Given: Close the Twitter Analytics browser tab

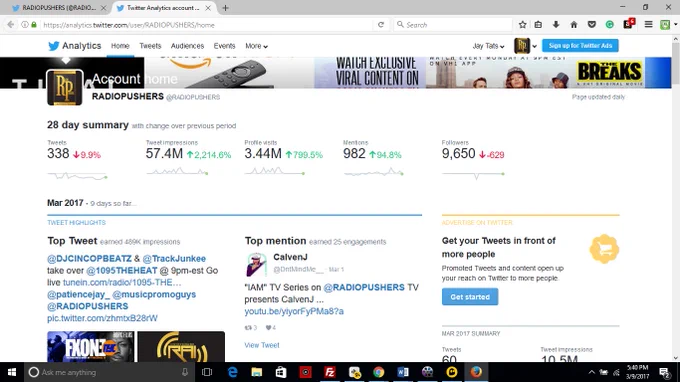Looking at the screenshot, I should (x=208, y=8).
